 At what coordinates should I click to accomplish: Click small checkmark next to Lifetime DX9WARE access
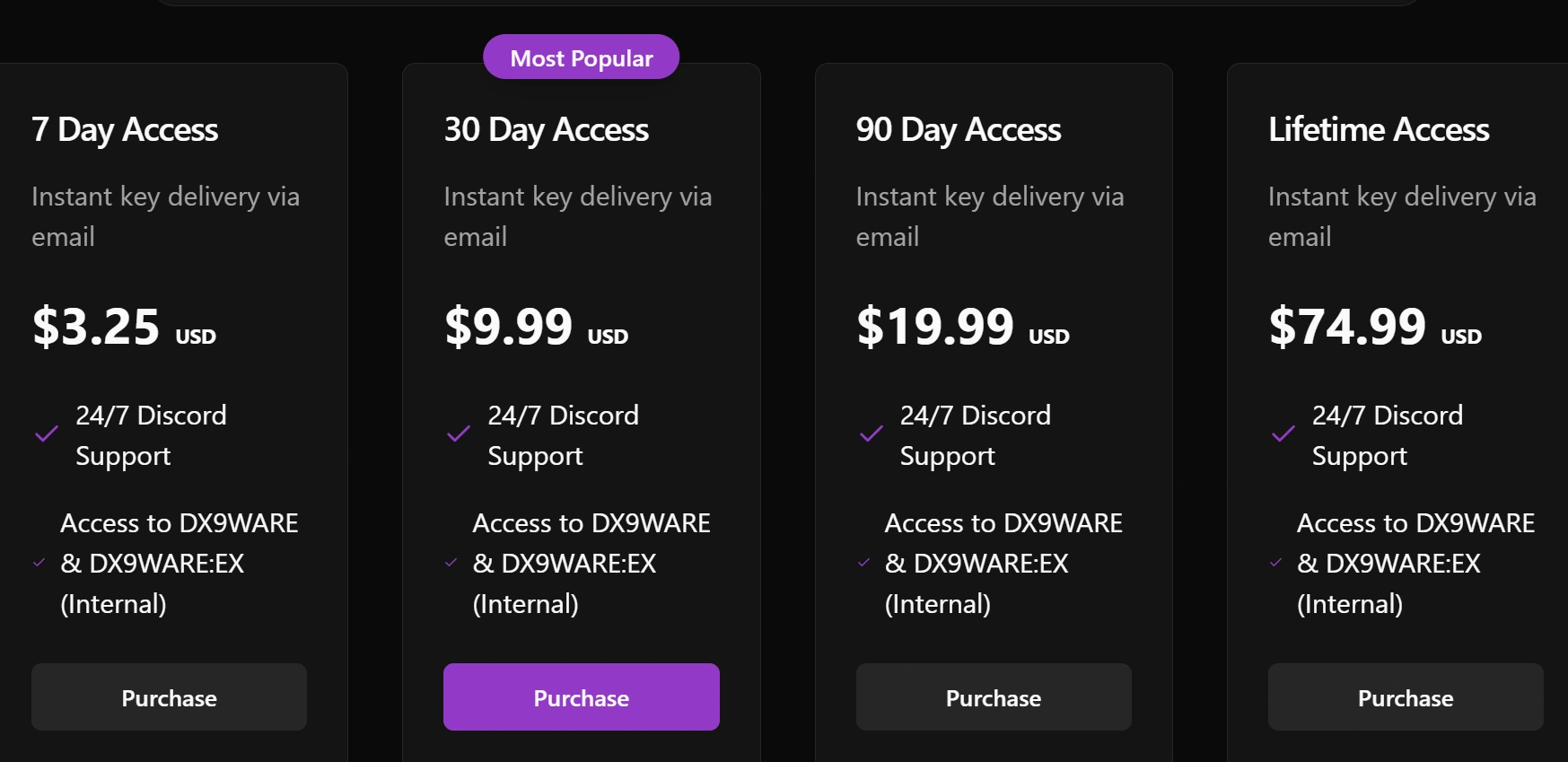pos(1275,563)
